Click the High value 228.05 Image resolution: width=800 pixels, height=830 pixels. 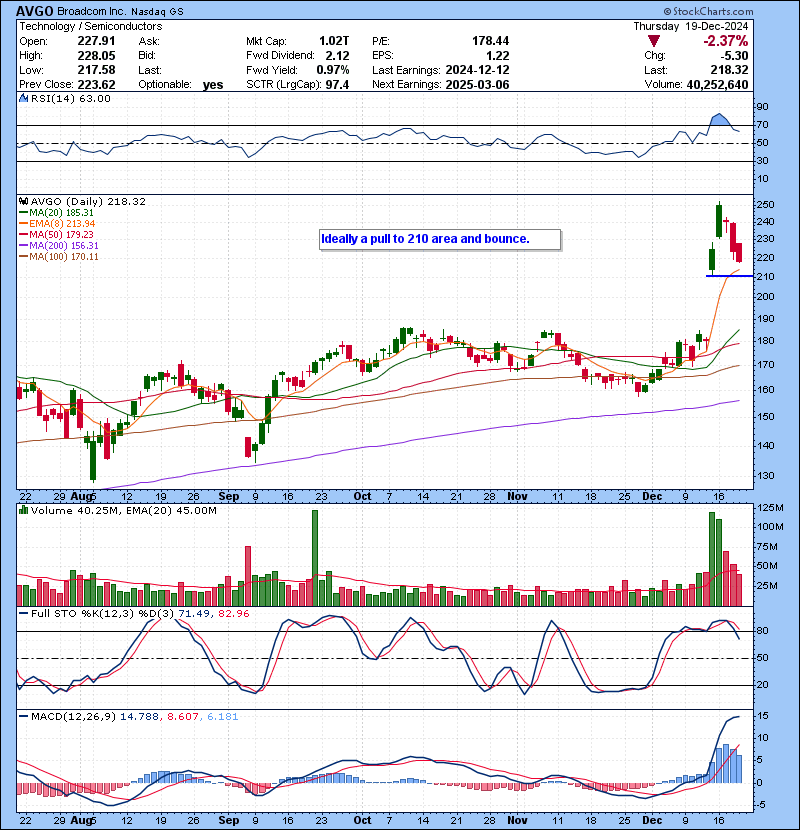(96, 56)
